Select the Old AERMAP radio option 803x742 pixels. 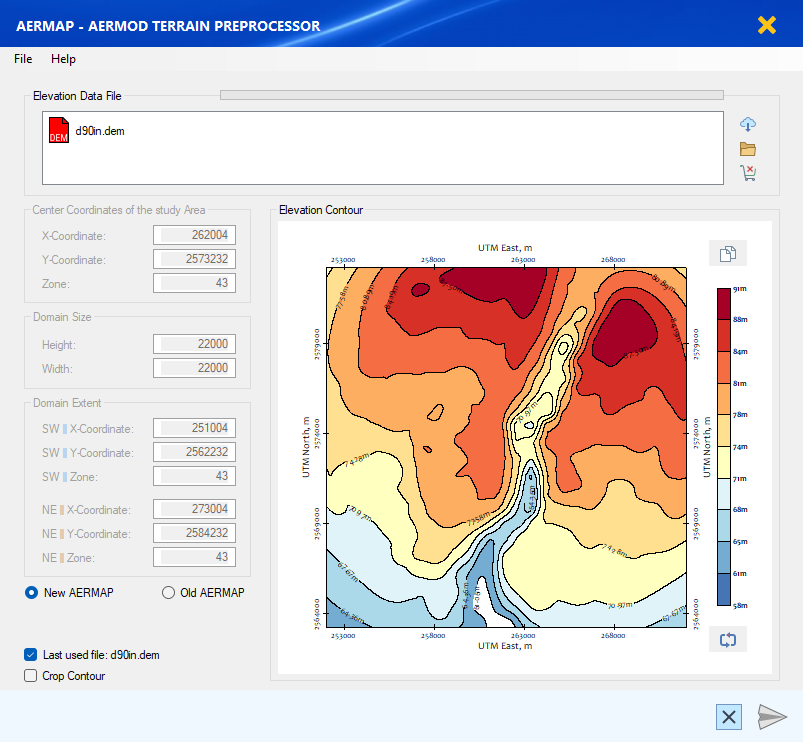[168, 592]
